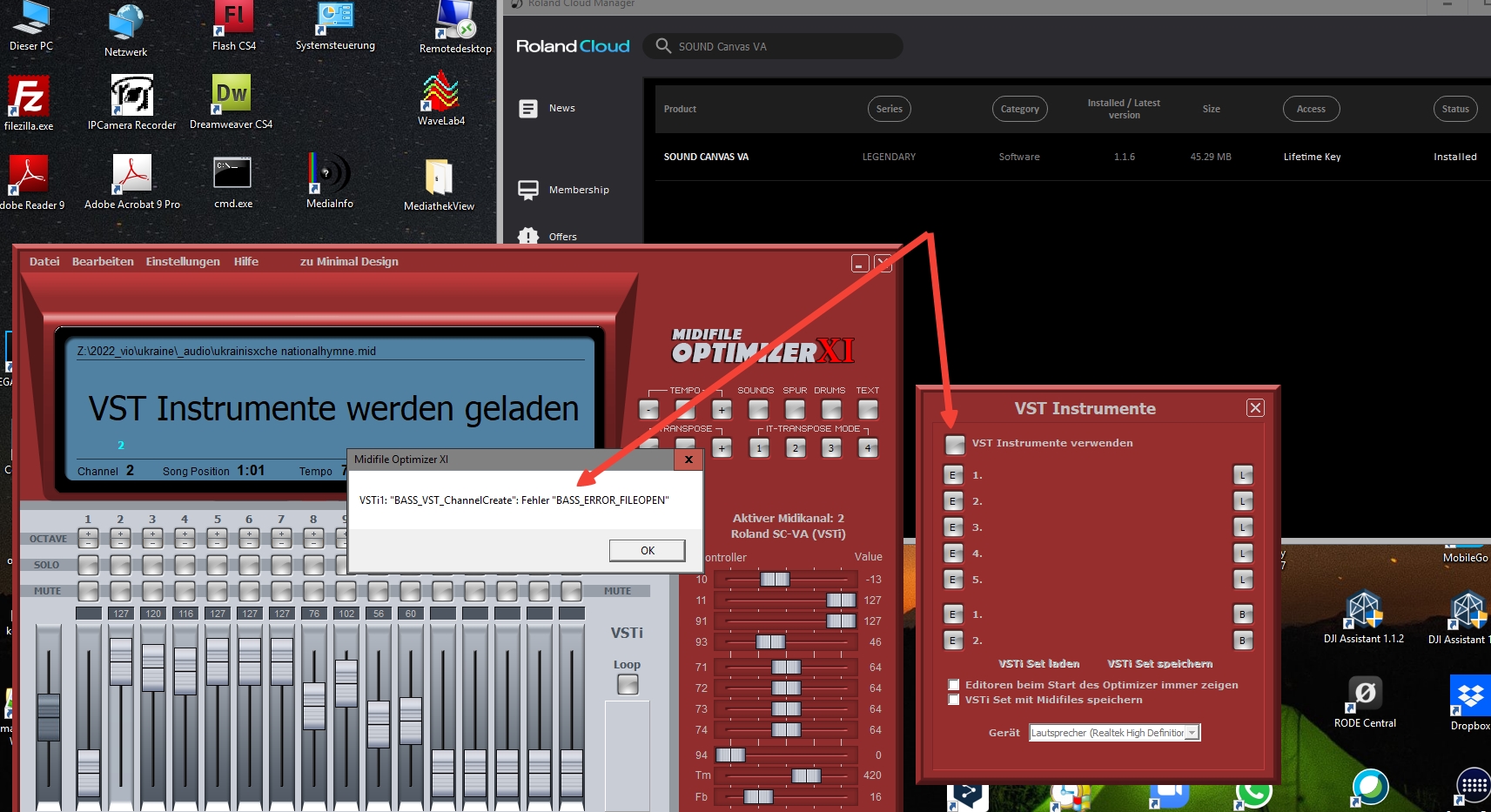The height and width of the screenshot is (812, 1491).
Task: Open IPCamera Recorder desktop icon
Action: tap(132, 102)
